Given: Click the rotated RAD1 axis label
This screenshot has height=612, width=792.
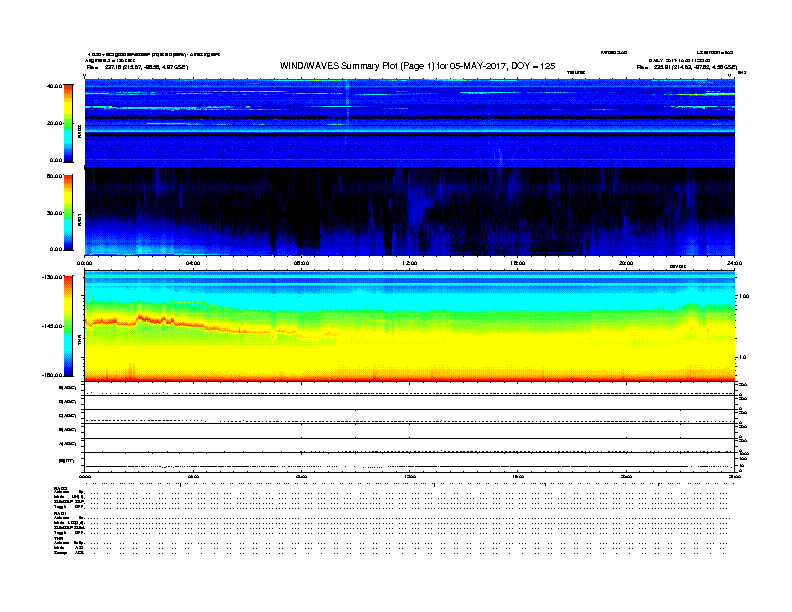Looking at the screenshot, I should 79,220.
